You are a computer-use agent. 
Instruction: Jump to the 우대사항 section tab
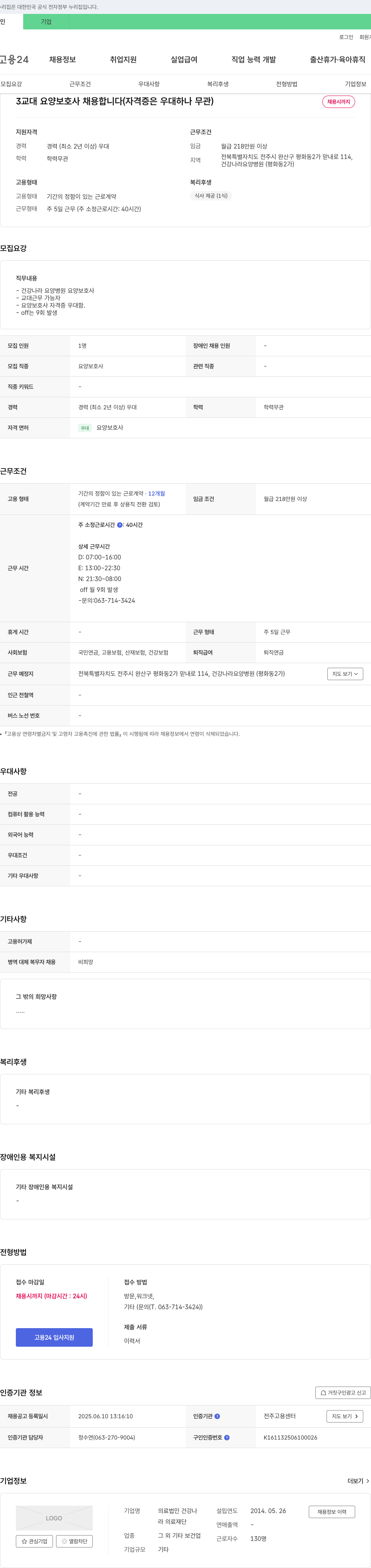[x=149, y=84]
